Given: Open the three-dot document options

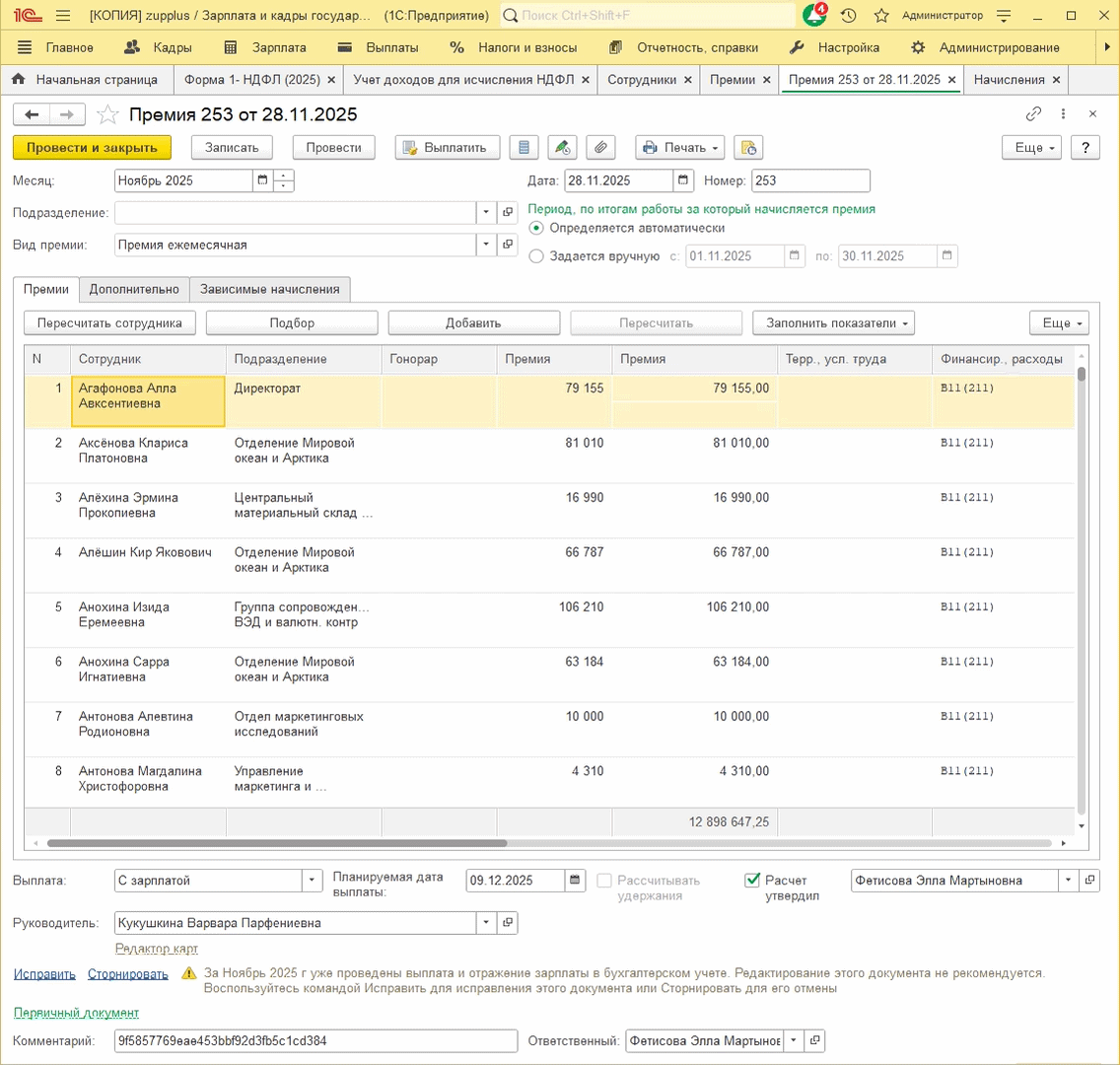Looking at the screenshot, I should tap(1063, 113).
